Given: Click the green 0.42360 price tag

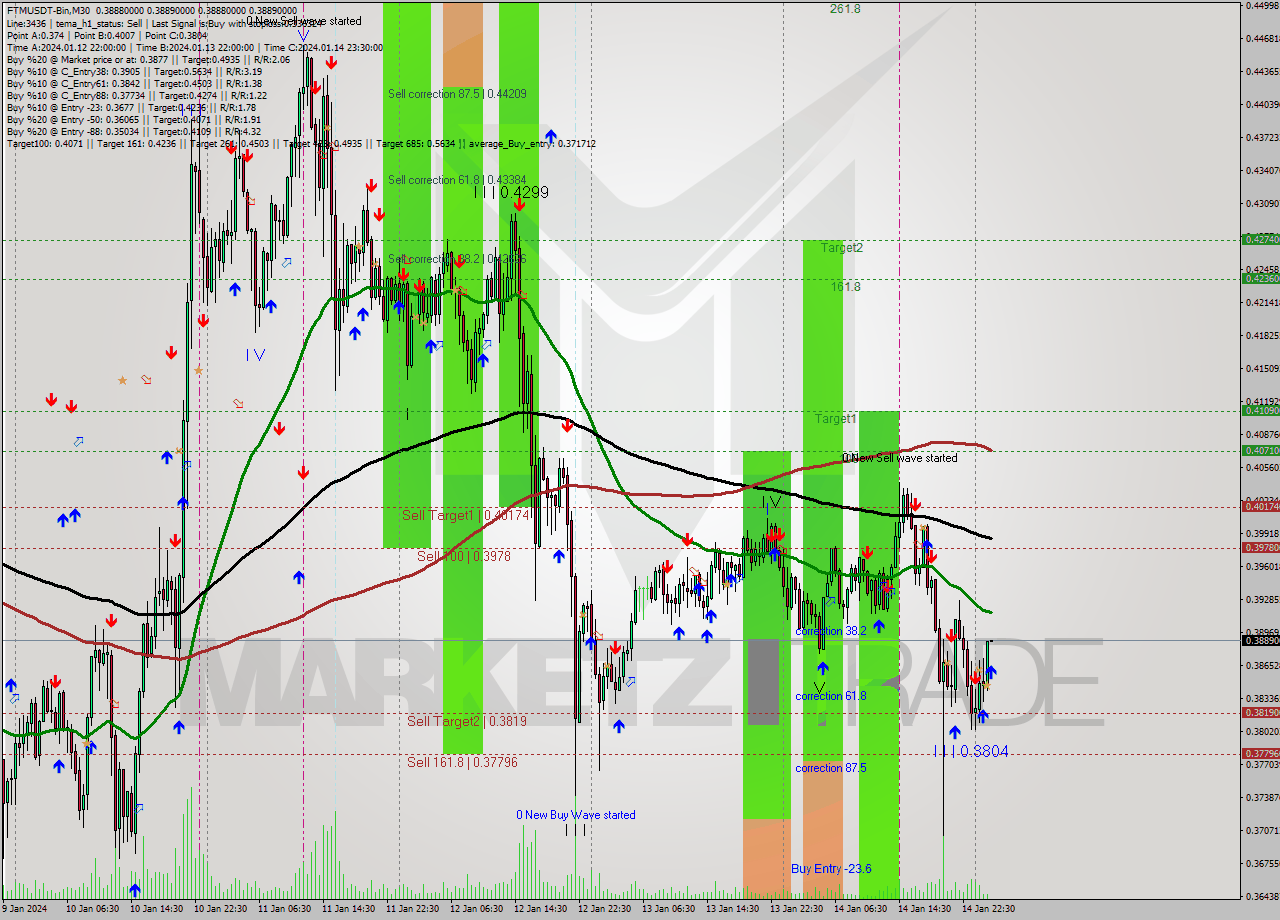Looking at the screenshot, I should click(1259, 278).
